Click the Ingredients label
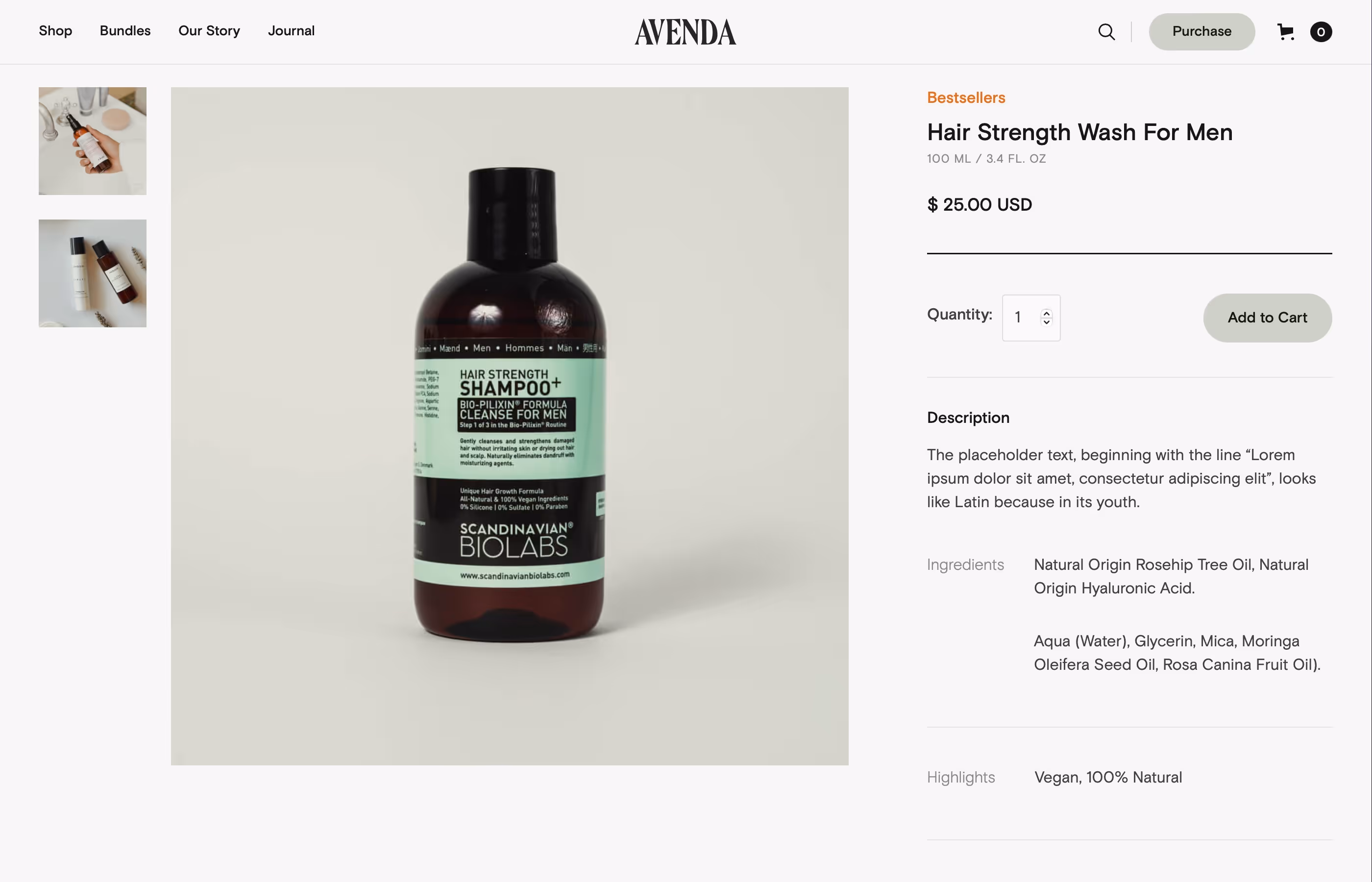Image resolution: width=1372 pixels, height=882 pixels. click(x=965, y=564)
